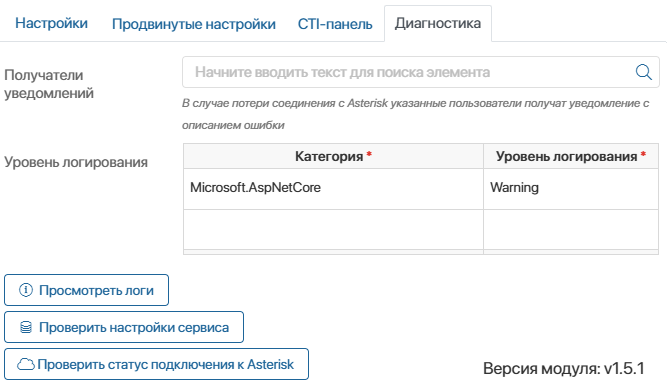Click database icon in Проверить настройки сервиса
Image resolution: width=667 pixels, height=387 pixels.
(x=26, y=327)
